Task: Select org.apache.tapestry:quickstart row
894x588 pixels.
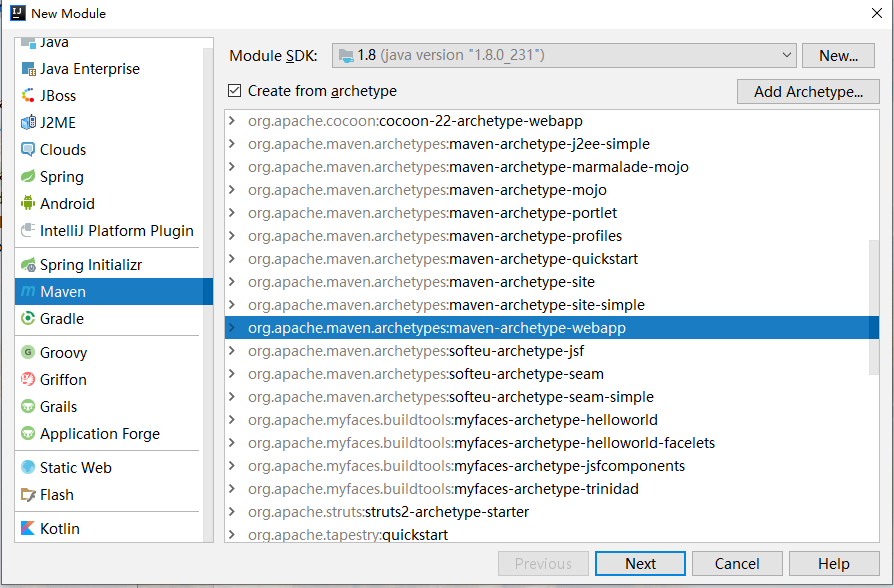Action: coord(551,534)
